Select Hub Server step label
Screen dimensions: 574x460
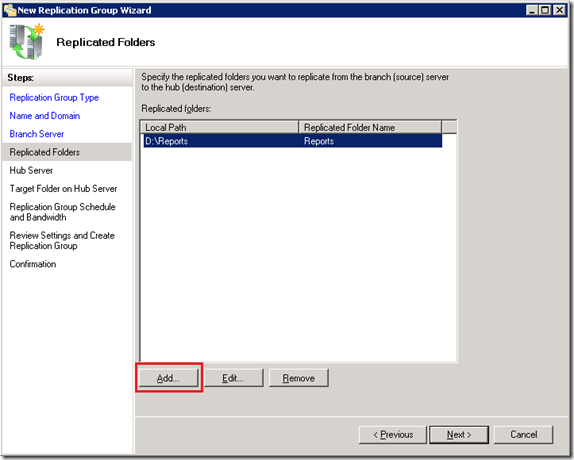click(x=31, y=170)
